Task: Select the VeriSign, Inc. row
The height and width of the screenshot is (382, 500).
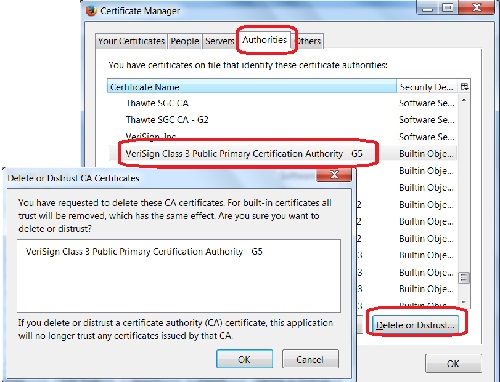Action: tap(283, 136)
